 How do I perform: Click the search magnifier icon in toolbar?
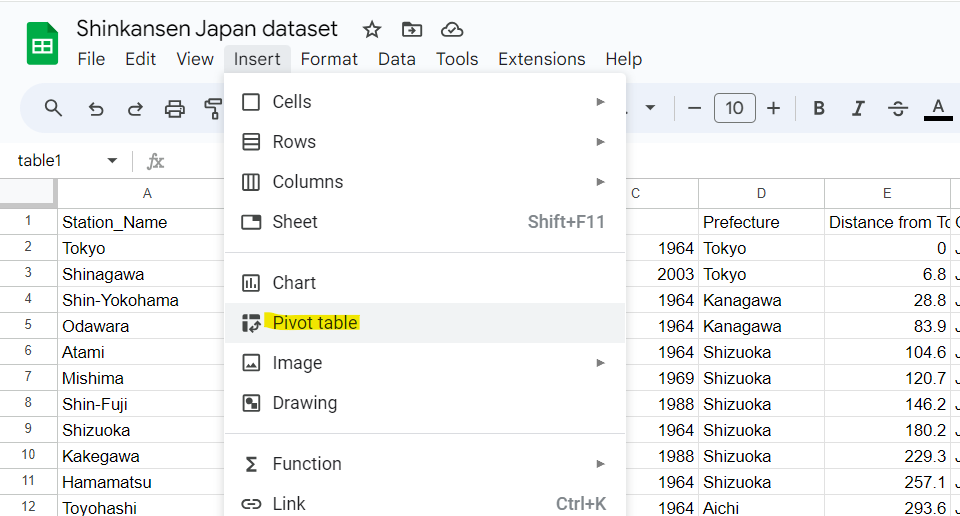coord(54,108)
